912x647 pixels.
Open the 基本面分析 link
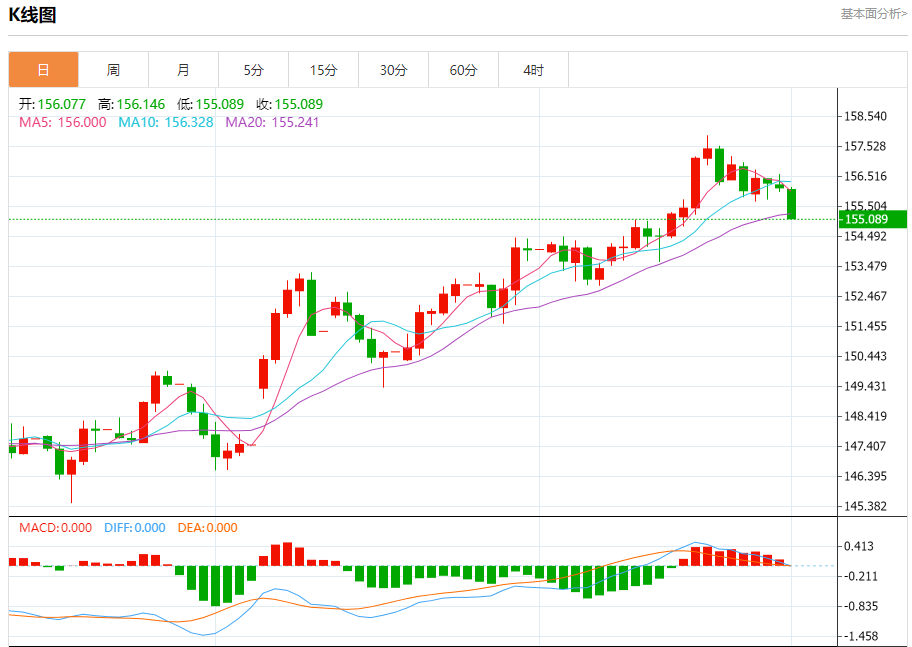coord(874,13)
